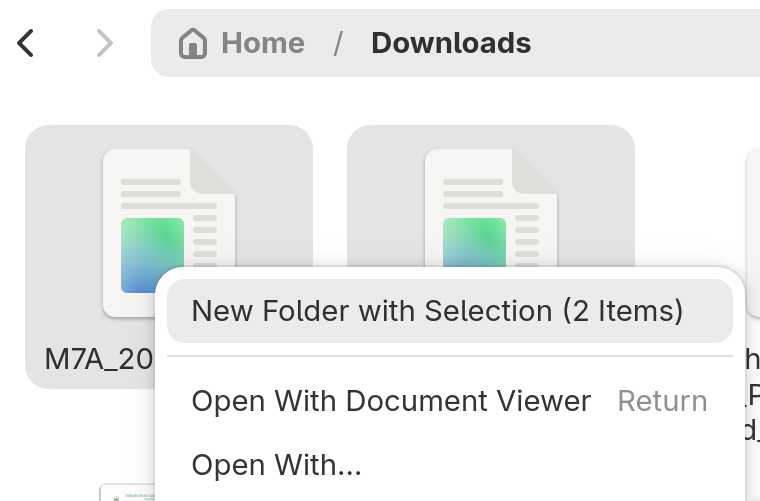Select the Downloads breadcrumb
The width and height of the screenshot is (760, 501).
tap(451, 43)
